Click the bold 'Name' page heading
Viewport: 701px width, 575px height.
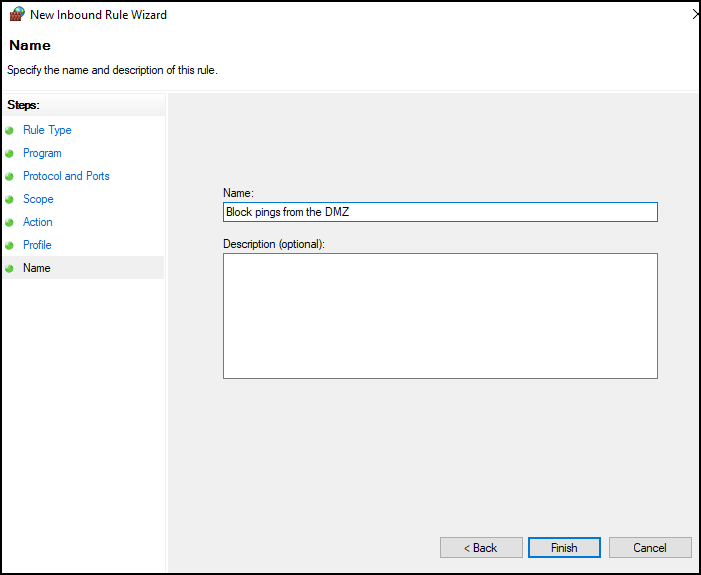pos(30,45)
